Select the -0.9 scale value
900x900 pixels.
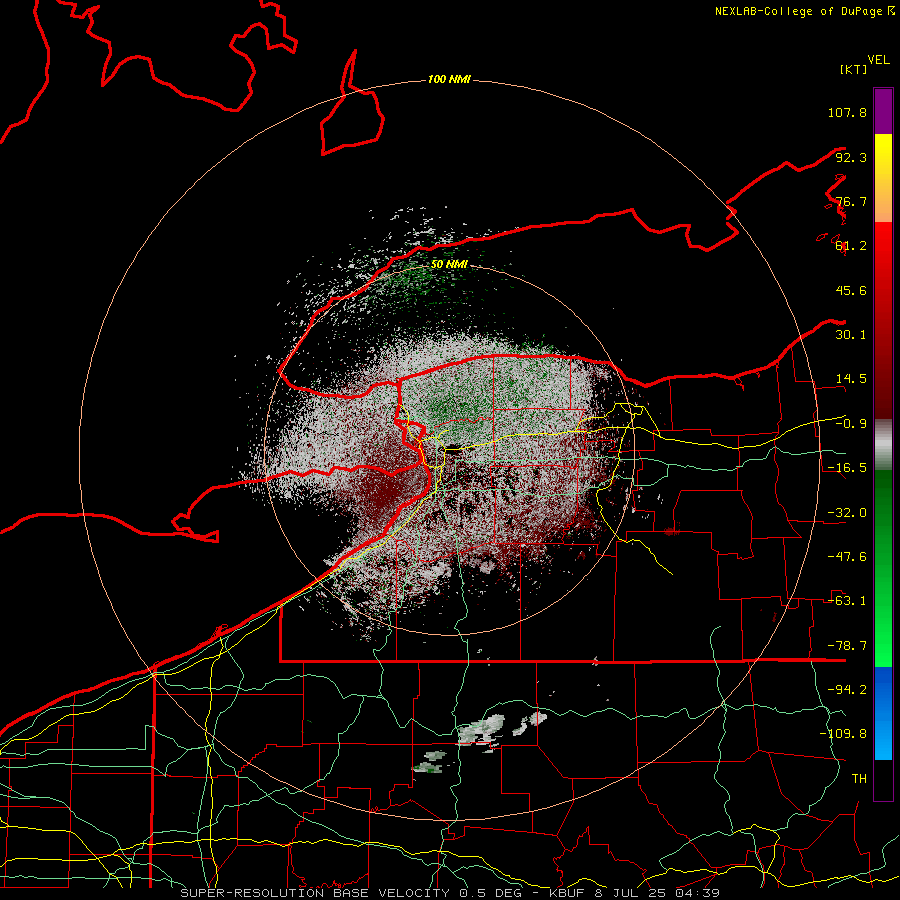(851, 424)
